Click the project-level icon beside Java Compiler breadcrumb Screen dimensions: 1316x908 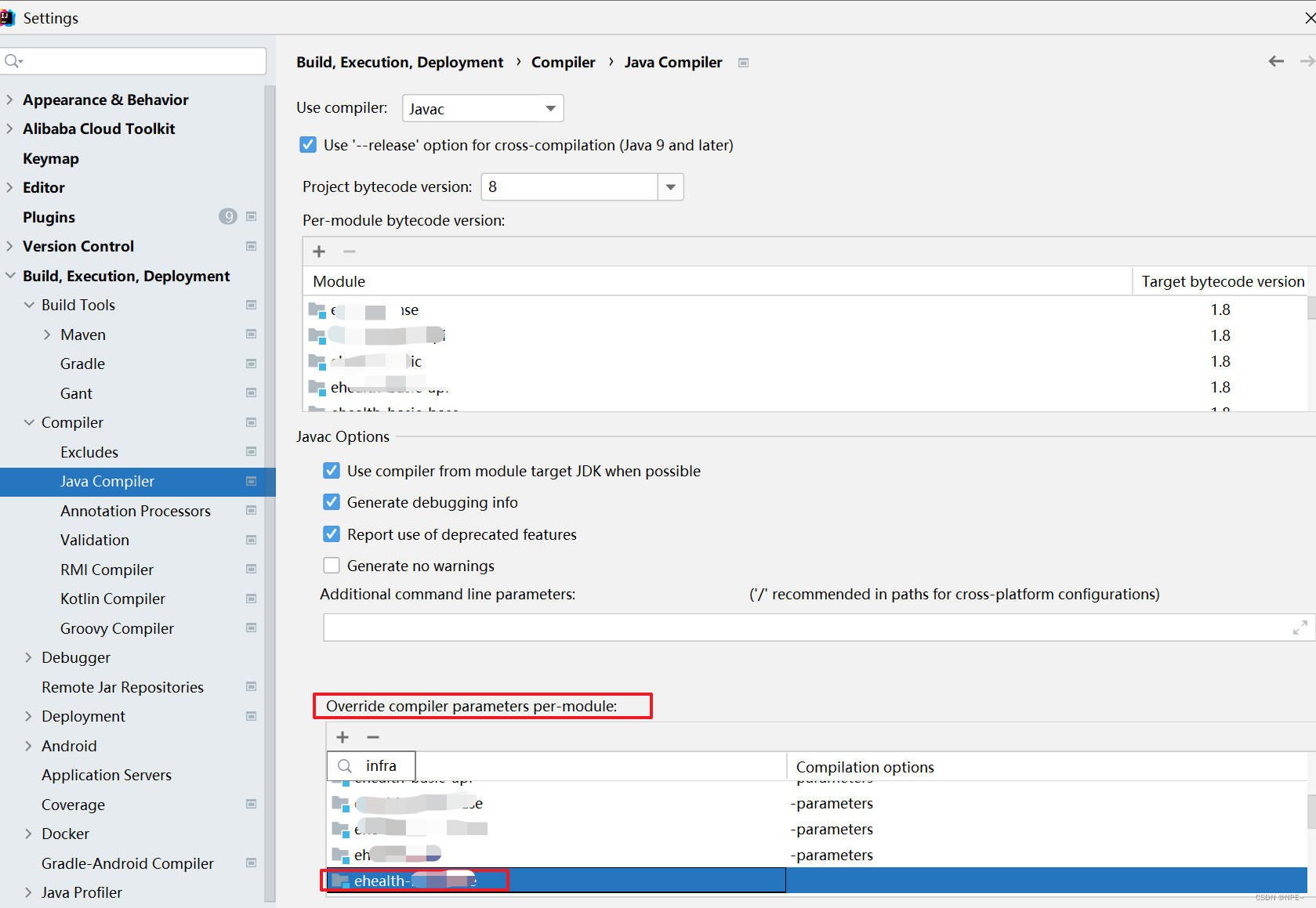pyautogui.click(x=744, y=63)
